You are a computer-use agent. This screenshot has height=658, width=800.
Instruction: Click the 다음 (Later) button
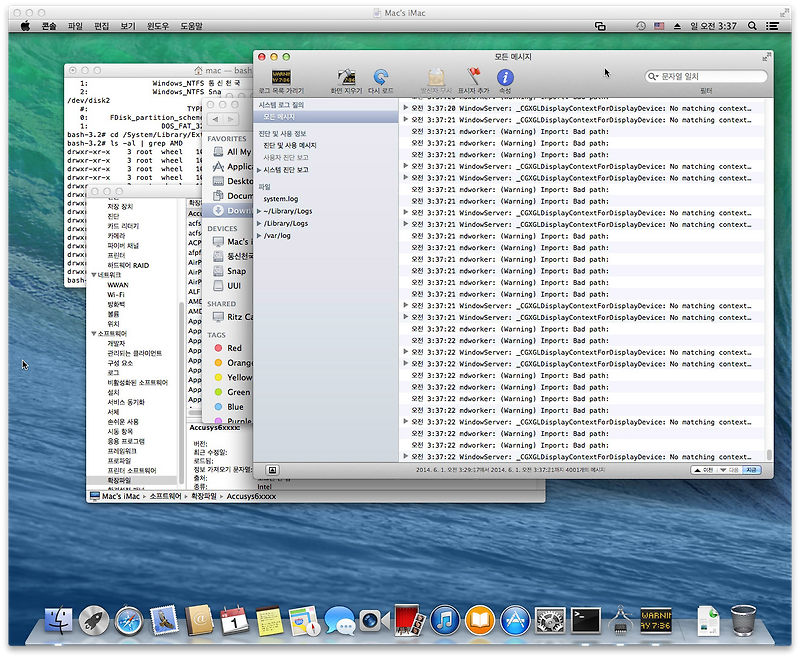(x=730, y=470)
